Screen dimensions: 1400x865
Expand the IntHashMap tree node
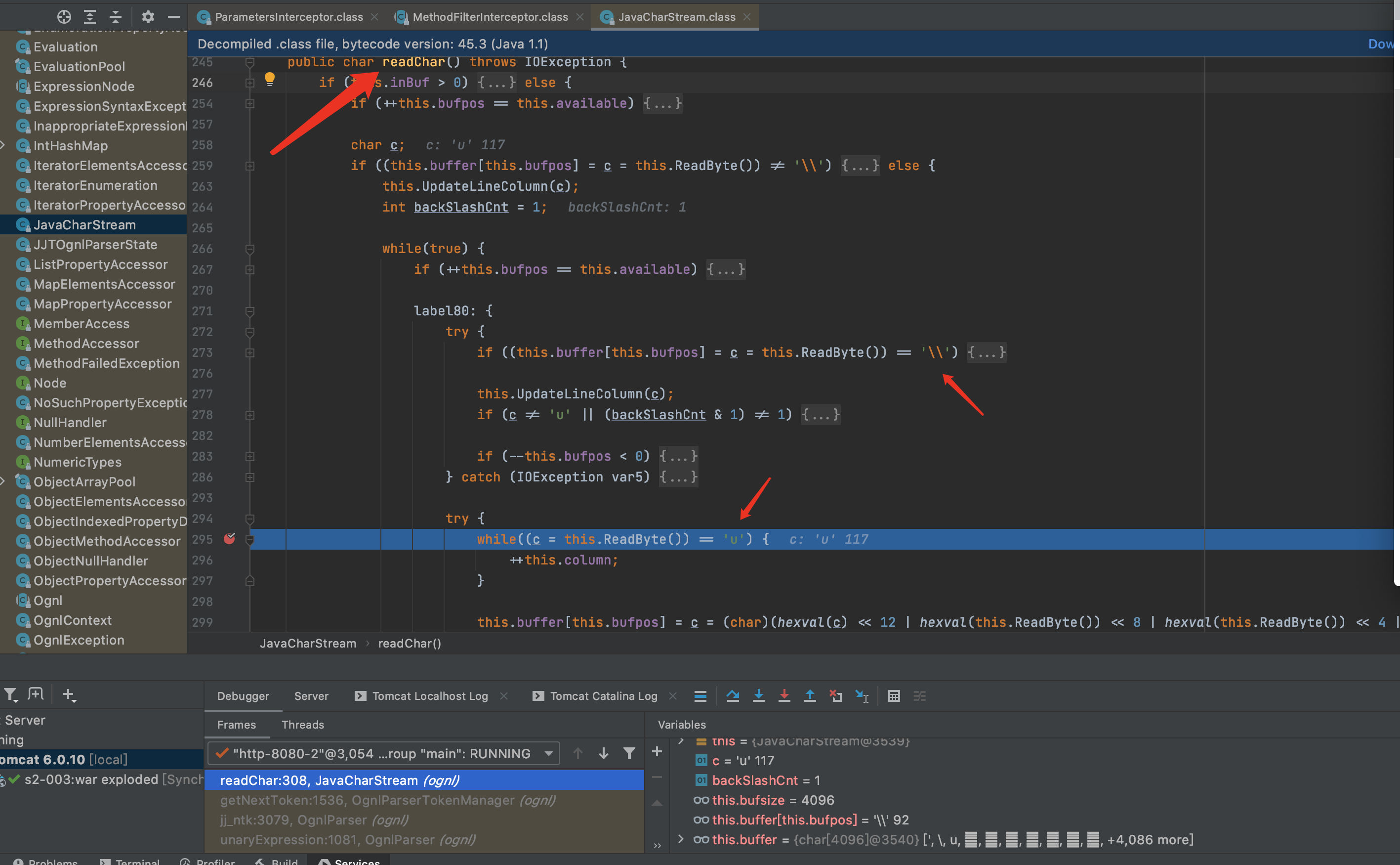(3, 145)
